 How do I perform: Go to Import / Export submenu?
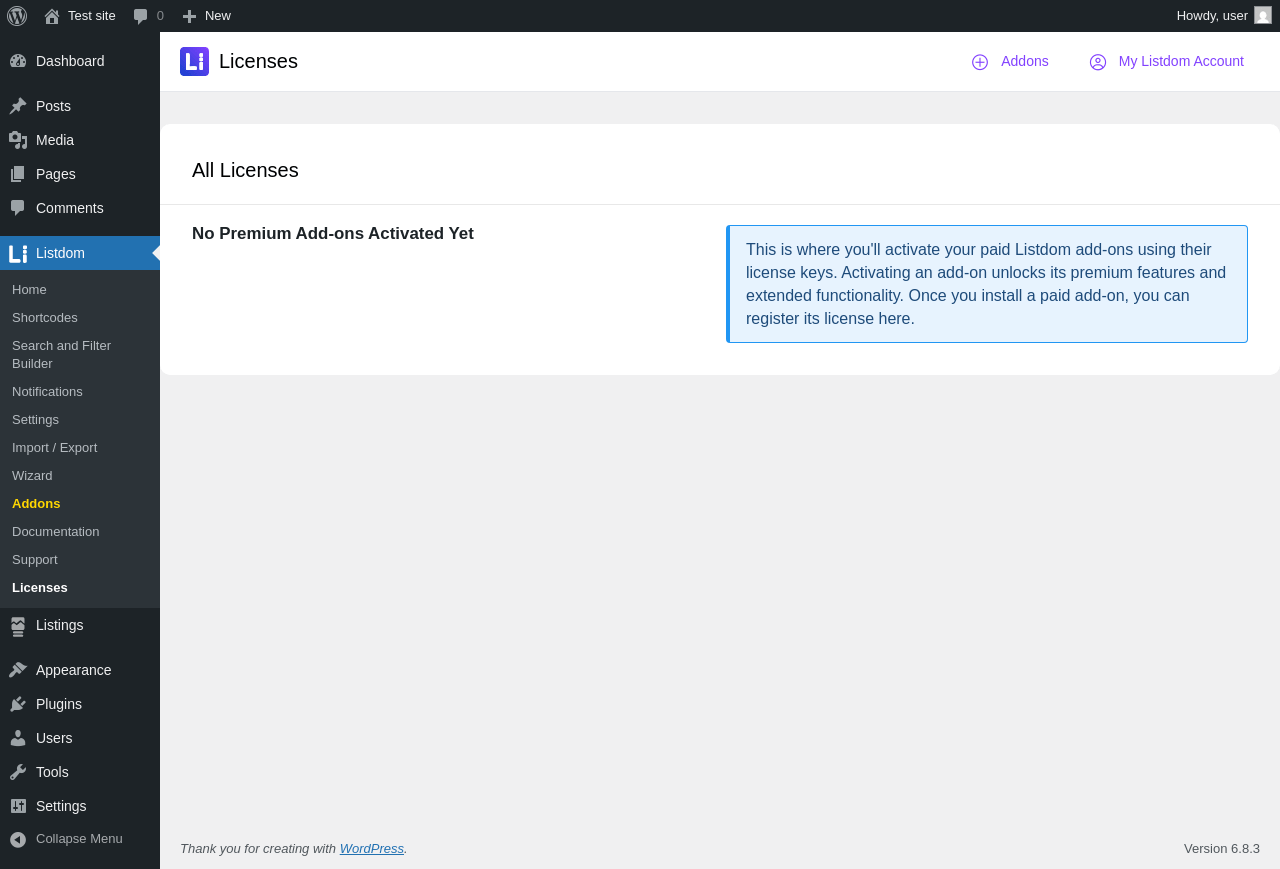[x=54, y=448]
